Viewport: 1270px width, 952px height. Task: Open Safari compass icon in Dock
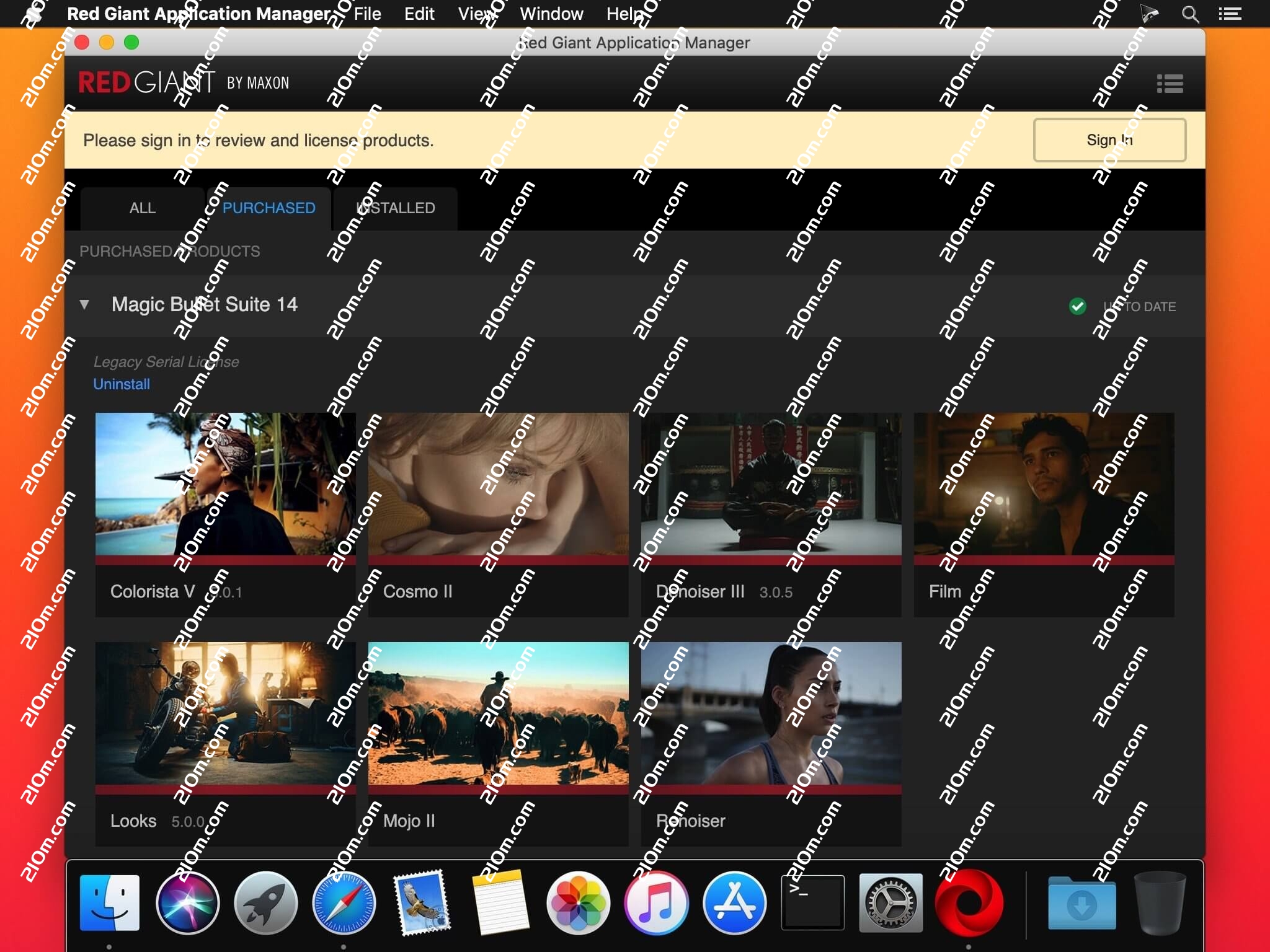[344, 902]
